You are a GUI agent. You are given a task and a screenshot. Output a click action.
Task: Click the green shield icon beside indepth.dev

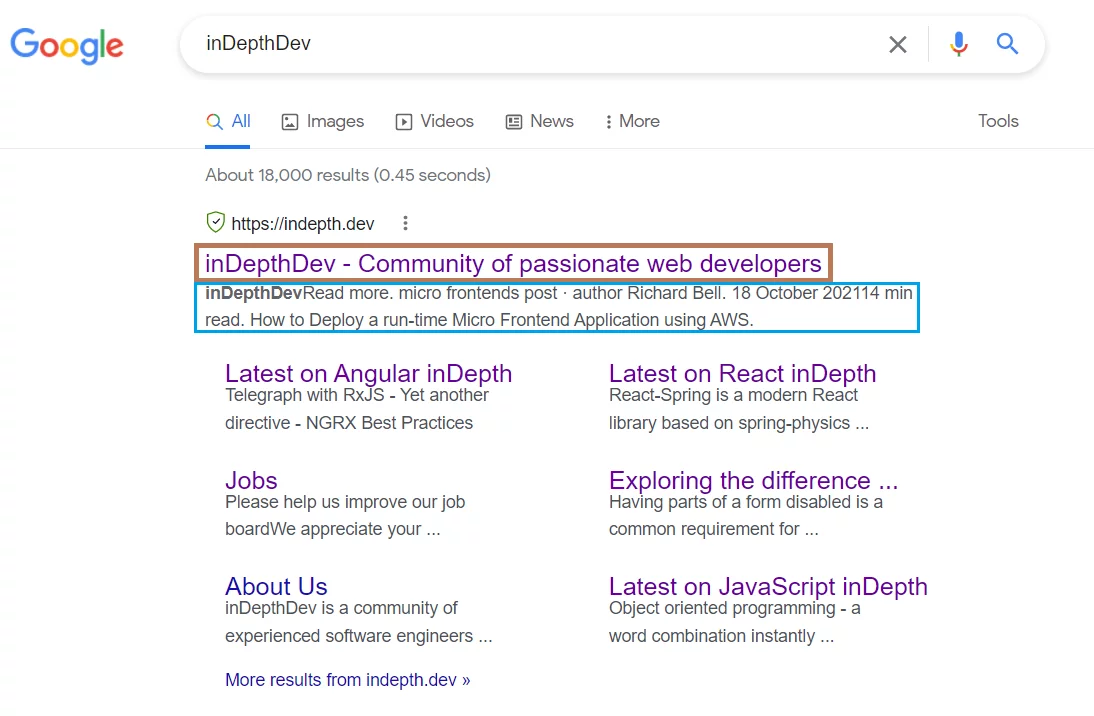(x=216, y=222)
